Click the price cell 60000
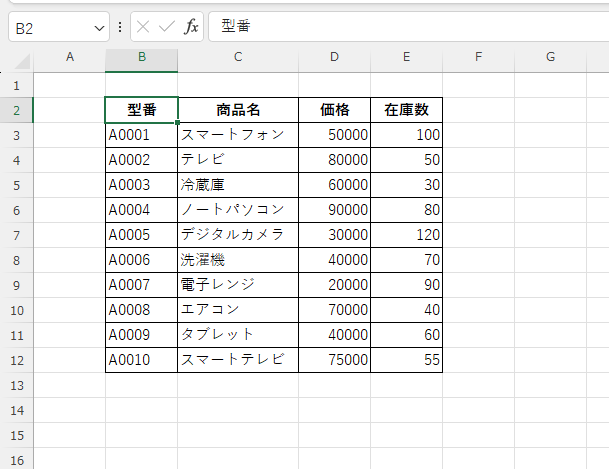609x469 pixels. pos(334,185)
